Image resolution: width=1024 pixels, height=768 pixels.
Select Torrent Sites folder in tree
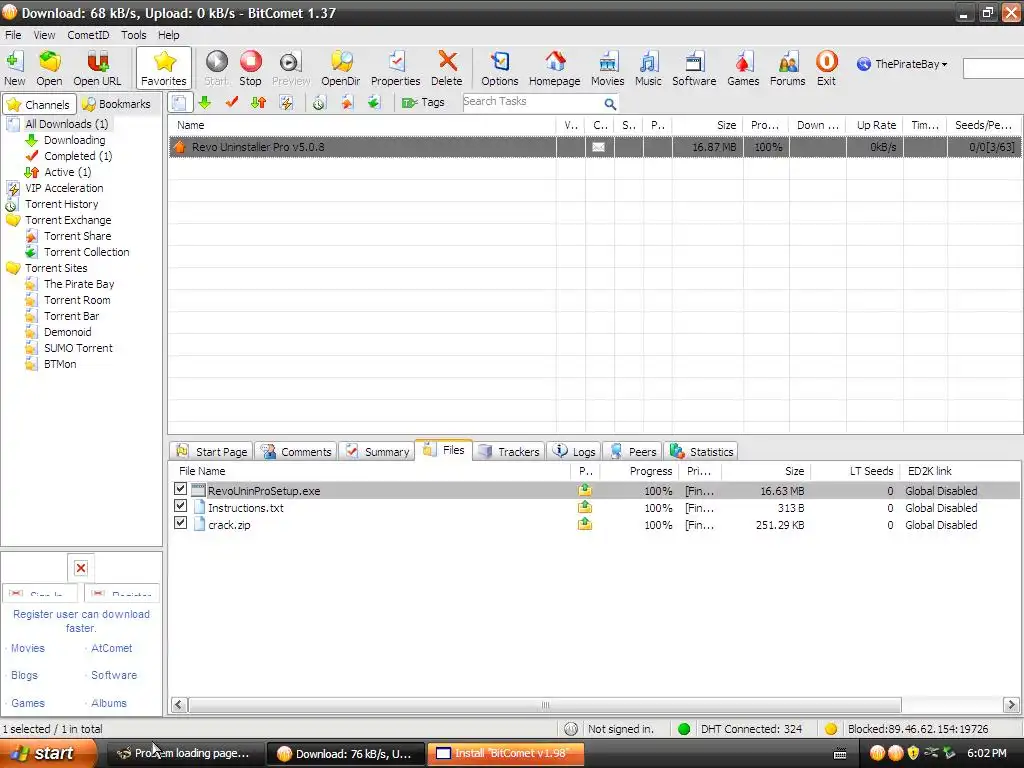click(x=56, y=268)
